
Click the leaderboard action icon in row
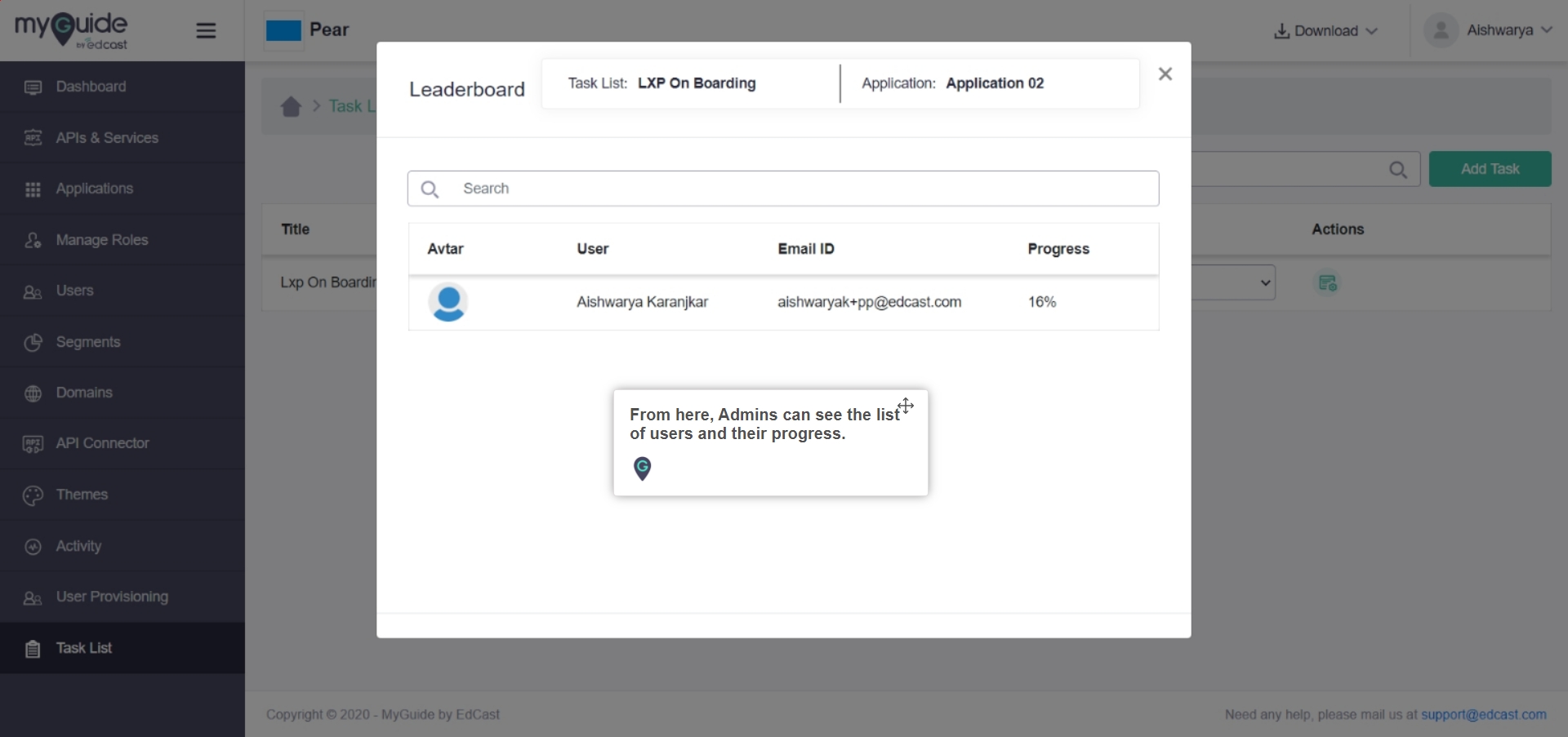point(1328,283)
